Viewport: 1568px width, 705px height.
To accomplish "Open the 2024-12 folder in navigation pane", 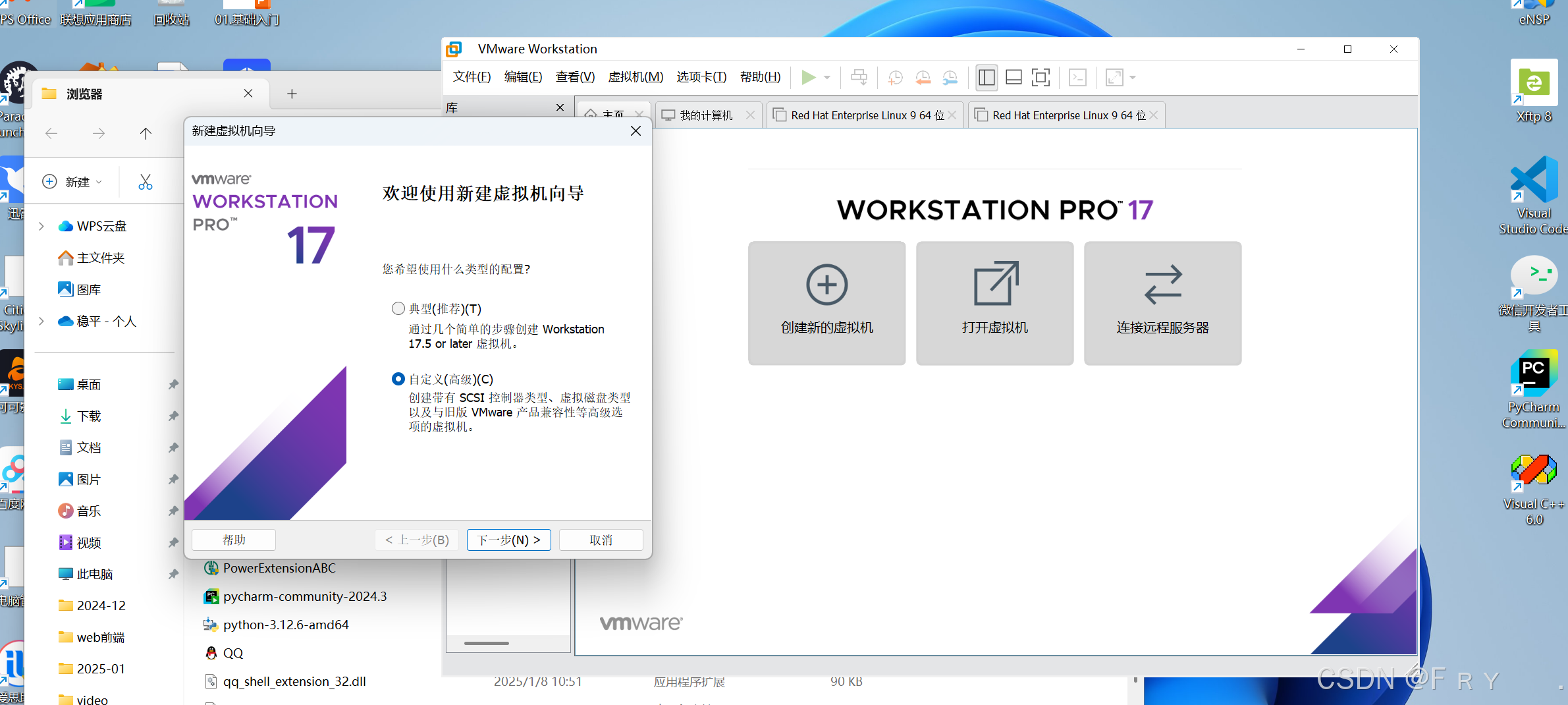I will [92, 606].
